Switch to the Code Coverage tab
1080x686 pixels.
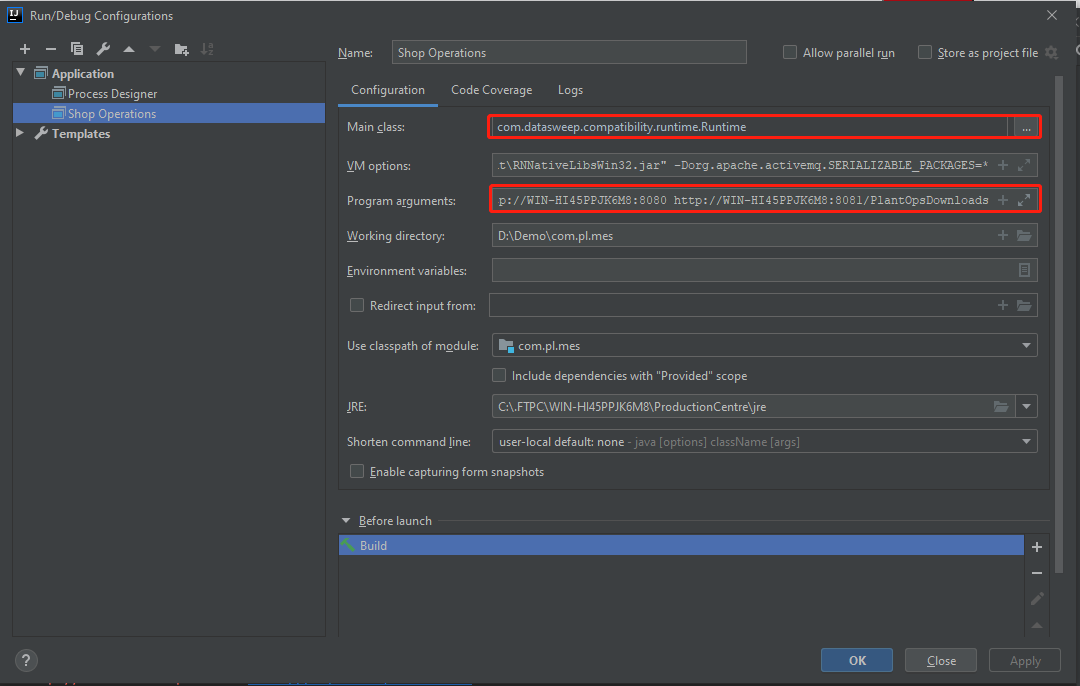(491, 89)
